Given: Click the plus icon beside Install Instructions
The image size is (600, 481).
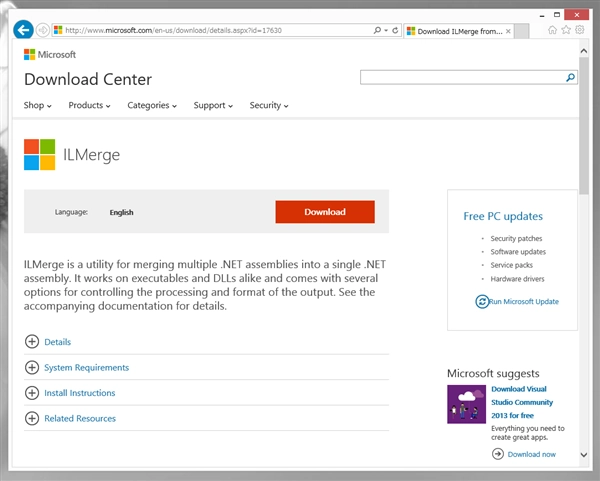Looking at the screenshot, I should pos(32,393).
